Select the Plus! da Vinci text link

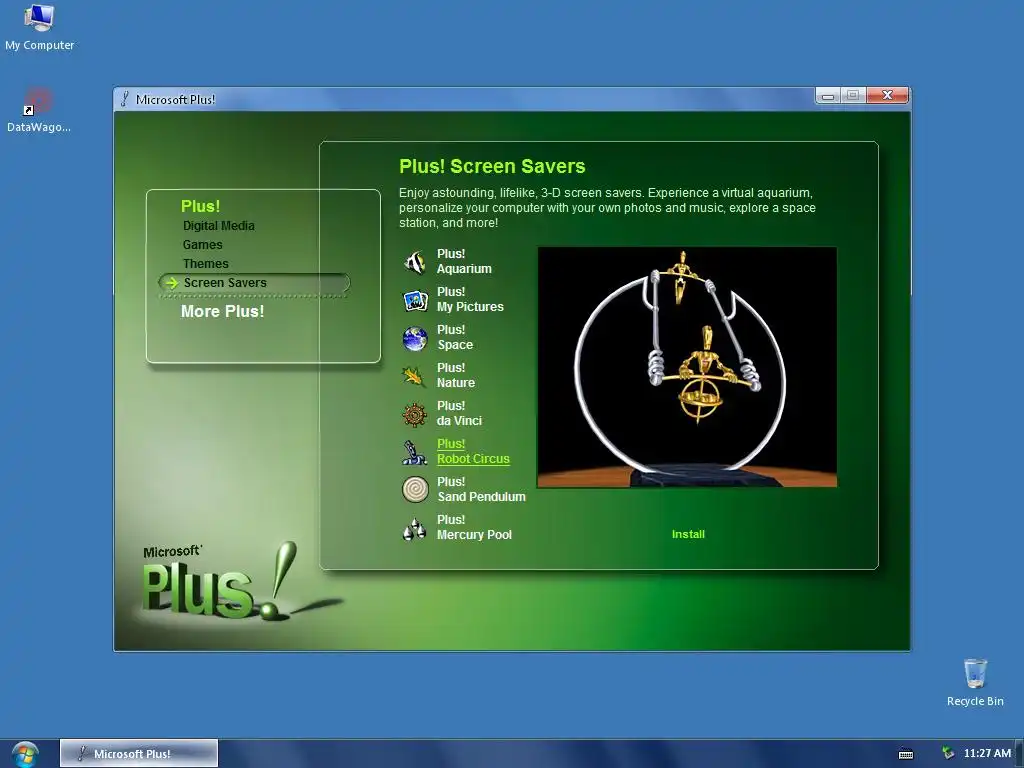[459, 413]
